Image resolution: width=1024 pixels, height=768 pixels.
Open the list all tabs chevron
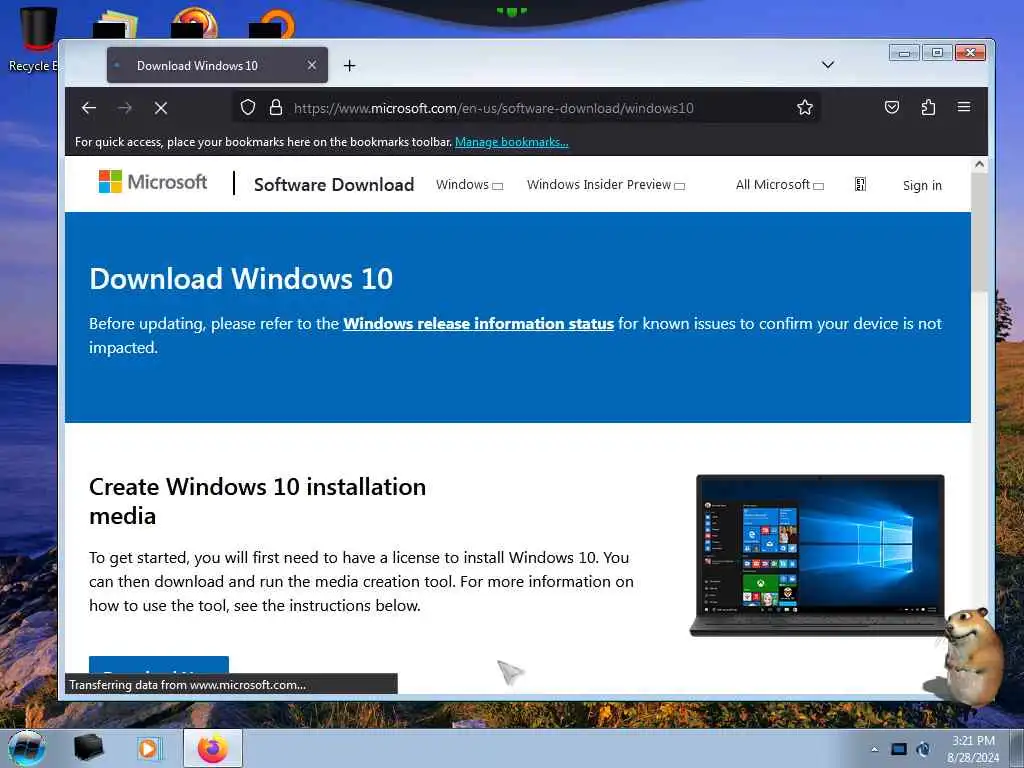point(827,65)
